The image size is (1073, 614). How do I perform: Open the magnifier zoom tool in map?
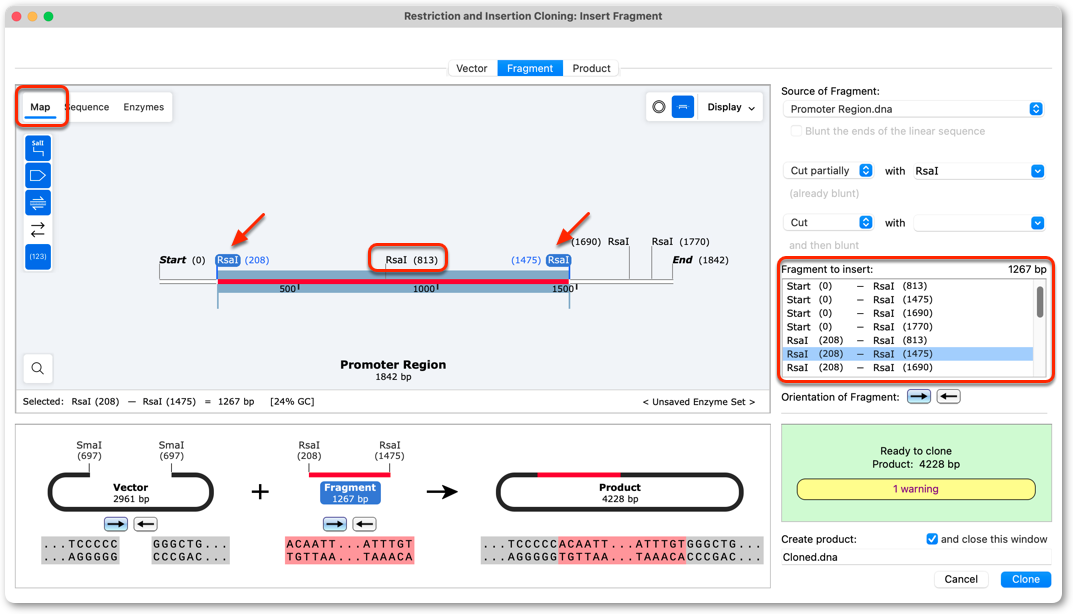click(x=38, y=368)
